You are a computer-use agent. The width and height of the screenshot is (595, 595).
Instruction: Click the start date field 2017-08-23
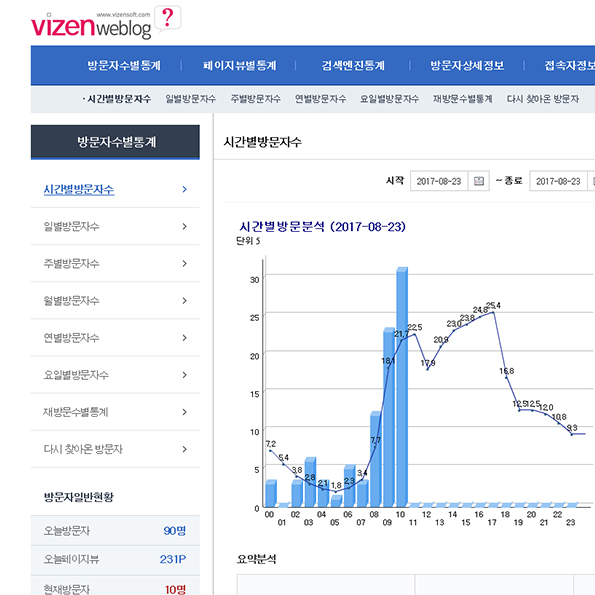pos(439,181)
